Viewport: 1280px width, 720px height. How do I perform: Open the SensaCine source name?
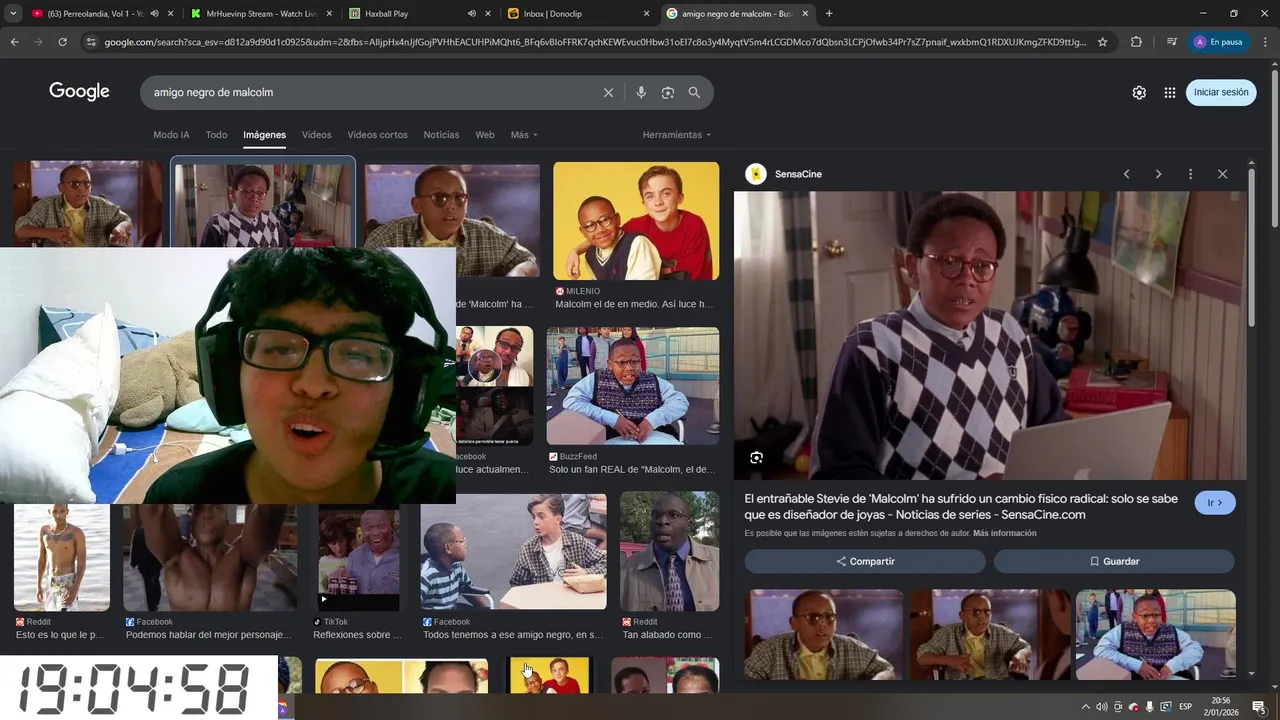tap(798, 174)
